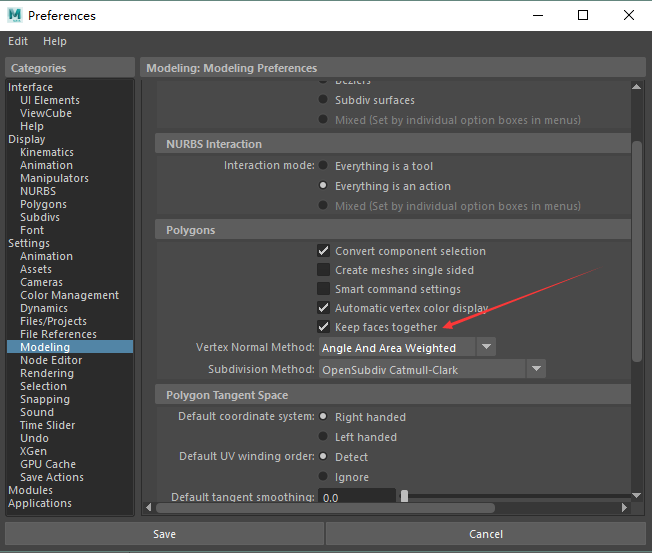Select Everything is a tool radio
The height and width of the screenshot is (553, 652).
[x=323, y=165]
